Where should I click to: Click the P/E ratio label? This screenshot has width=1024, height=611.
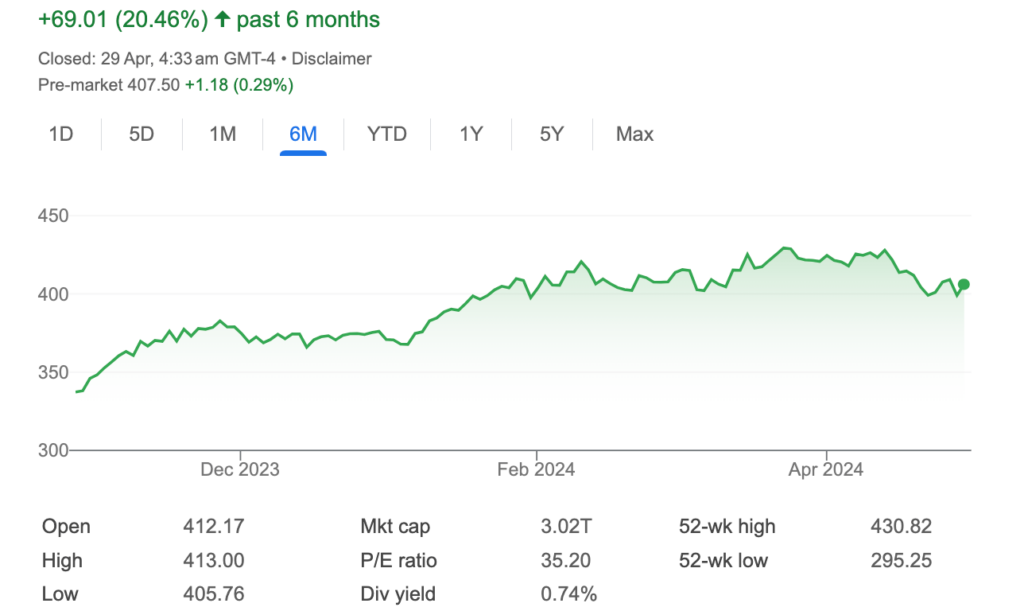(x=398, y=560)
